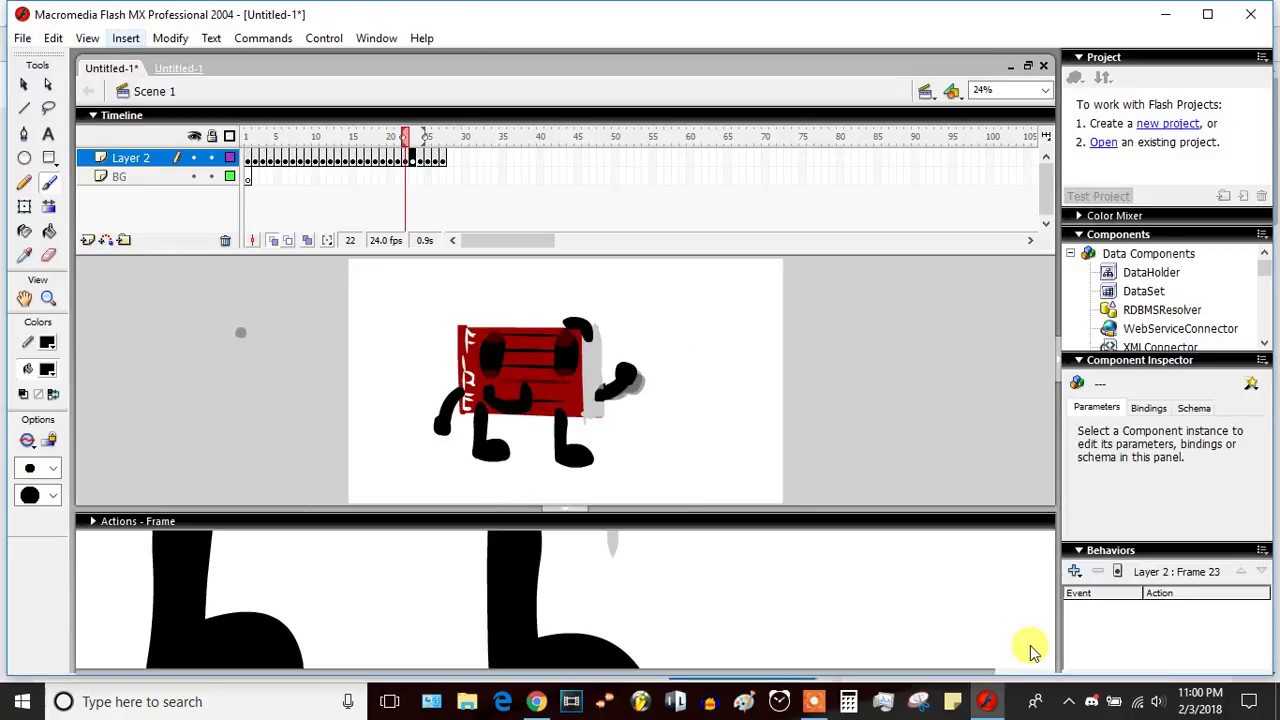The height and width of the screenshot is (720, 1280).
Task: Pick the Paint Bucket tool
Action: (x=48, y=231)
